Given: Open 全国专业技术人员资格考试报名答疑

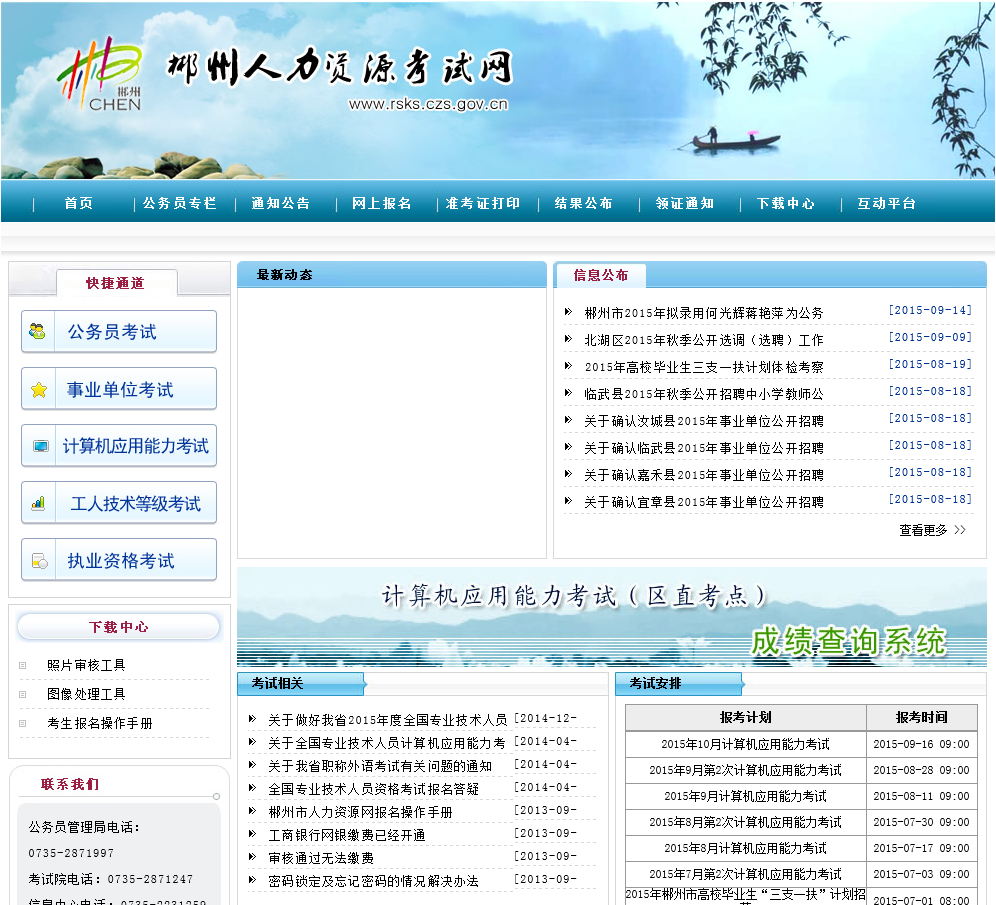Looking at the screenshot, I should [x=374, y=789].
